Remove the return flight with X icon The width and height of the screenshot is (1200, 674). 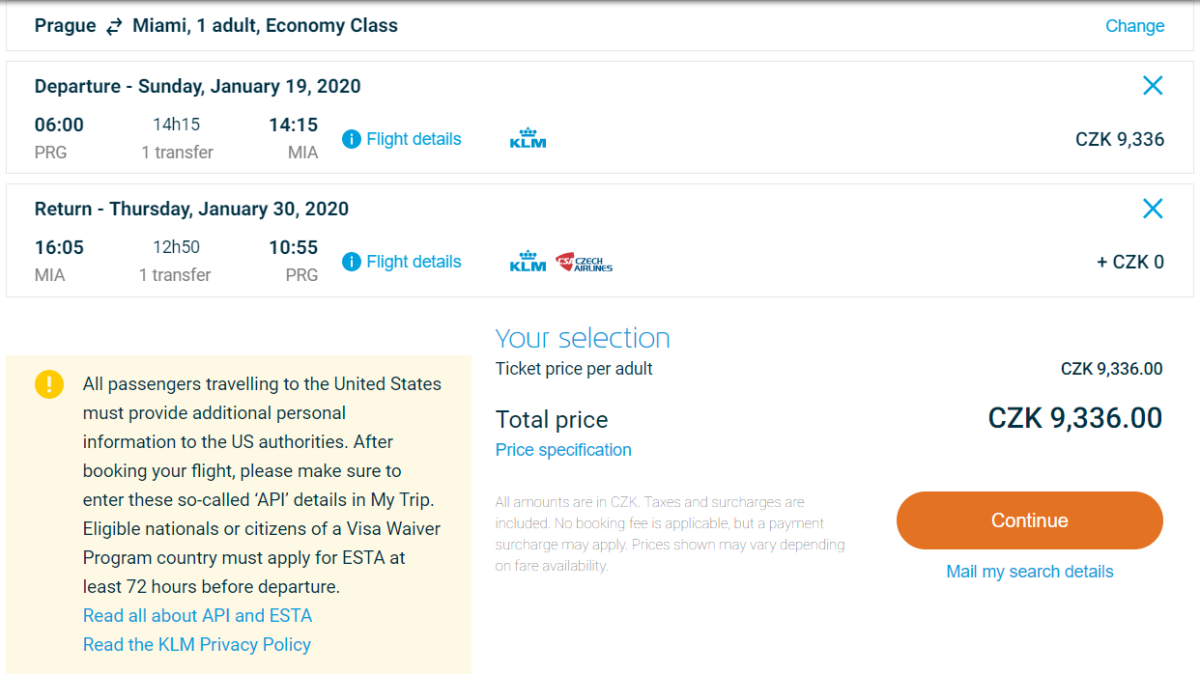click(1152, 209)
